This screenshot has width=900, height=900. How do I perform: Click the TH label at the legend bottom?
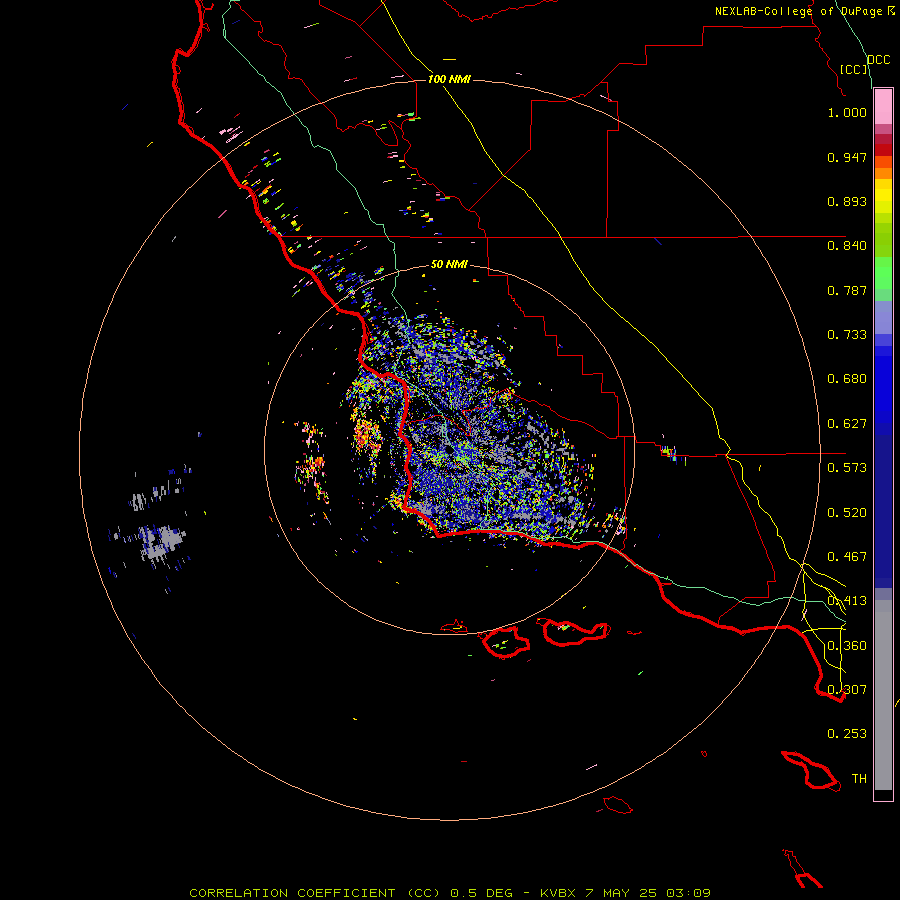859,779
